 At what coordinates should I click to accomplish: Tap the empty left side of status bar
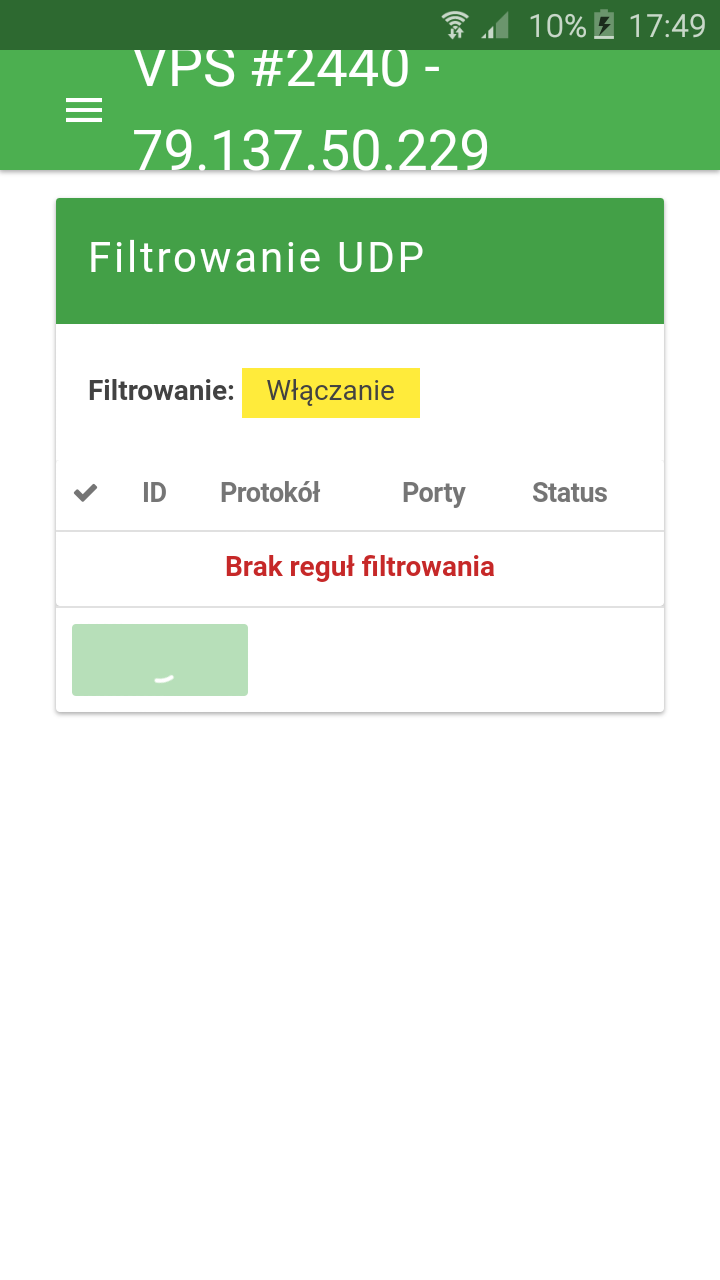[x=200, y=25]
